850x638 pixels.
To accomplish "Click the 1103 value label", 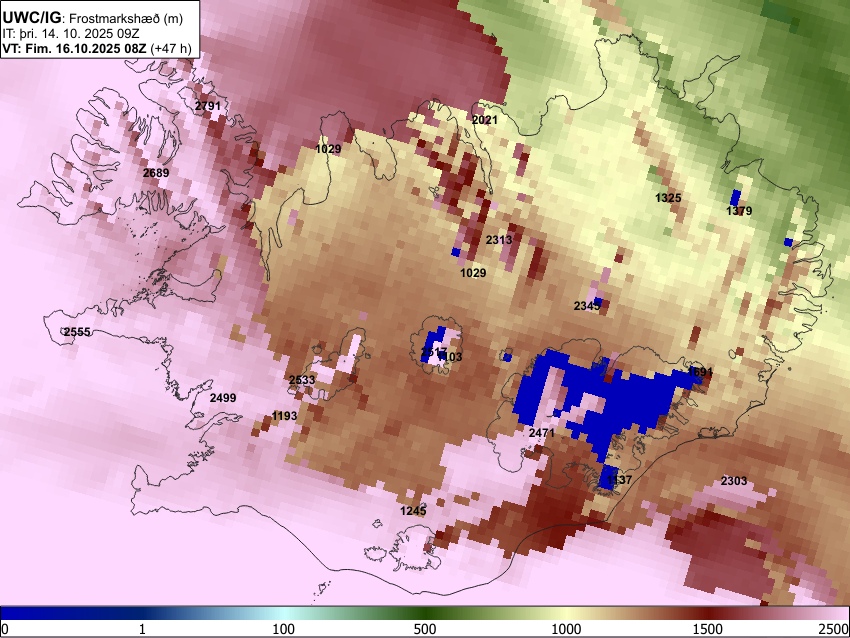I will coord(450,357).
